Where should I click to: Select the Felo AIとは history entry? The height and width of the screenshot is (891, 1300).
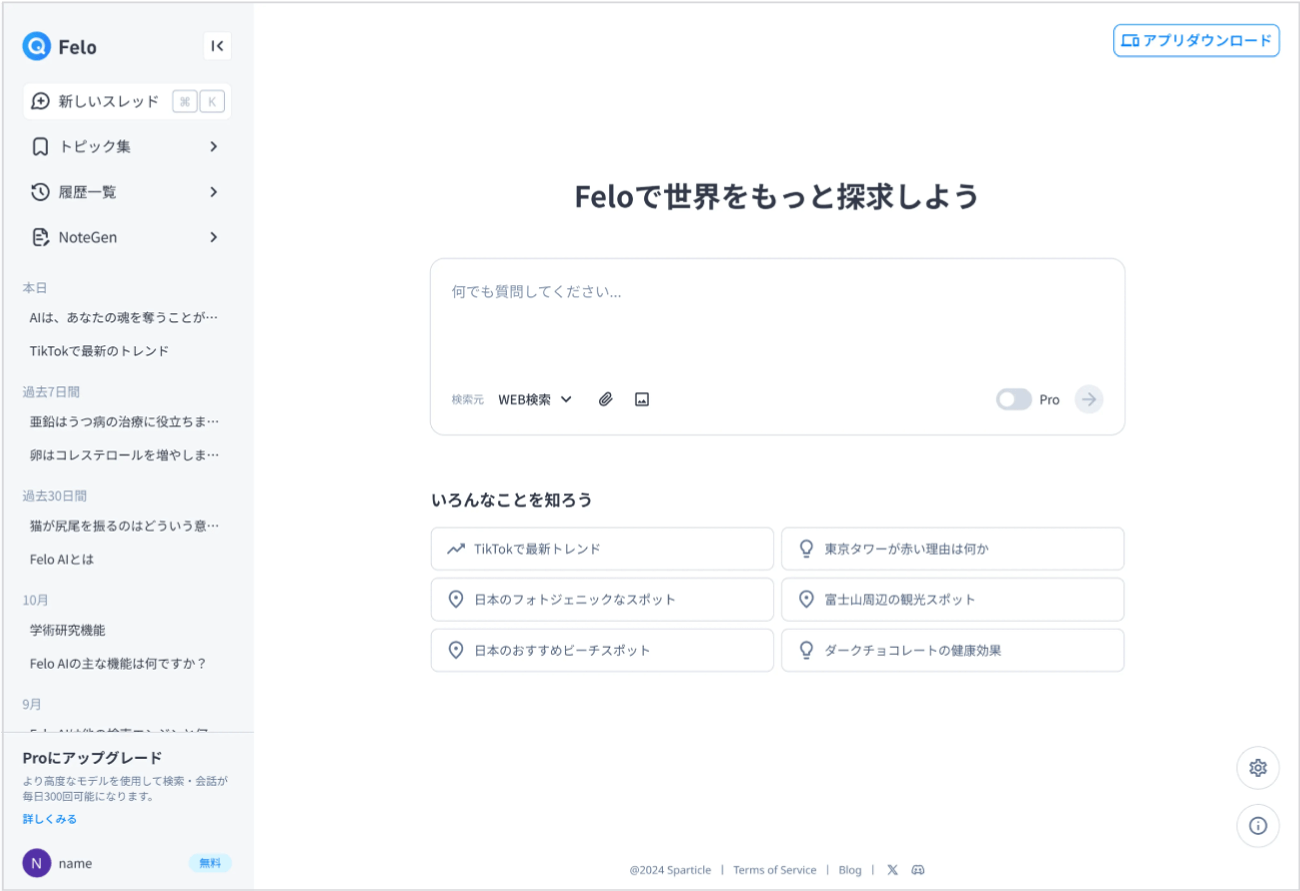coord(60,559)
